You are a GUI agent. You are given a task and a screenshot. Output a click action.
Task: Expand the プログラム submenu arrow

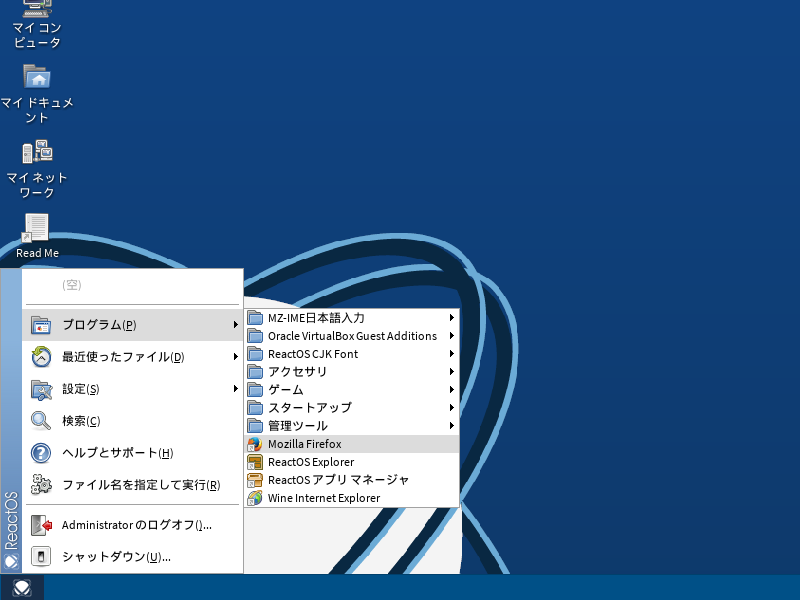pos(235,324)
